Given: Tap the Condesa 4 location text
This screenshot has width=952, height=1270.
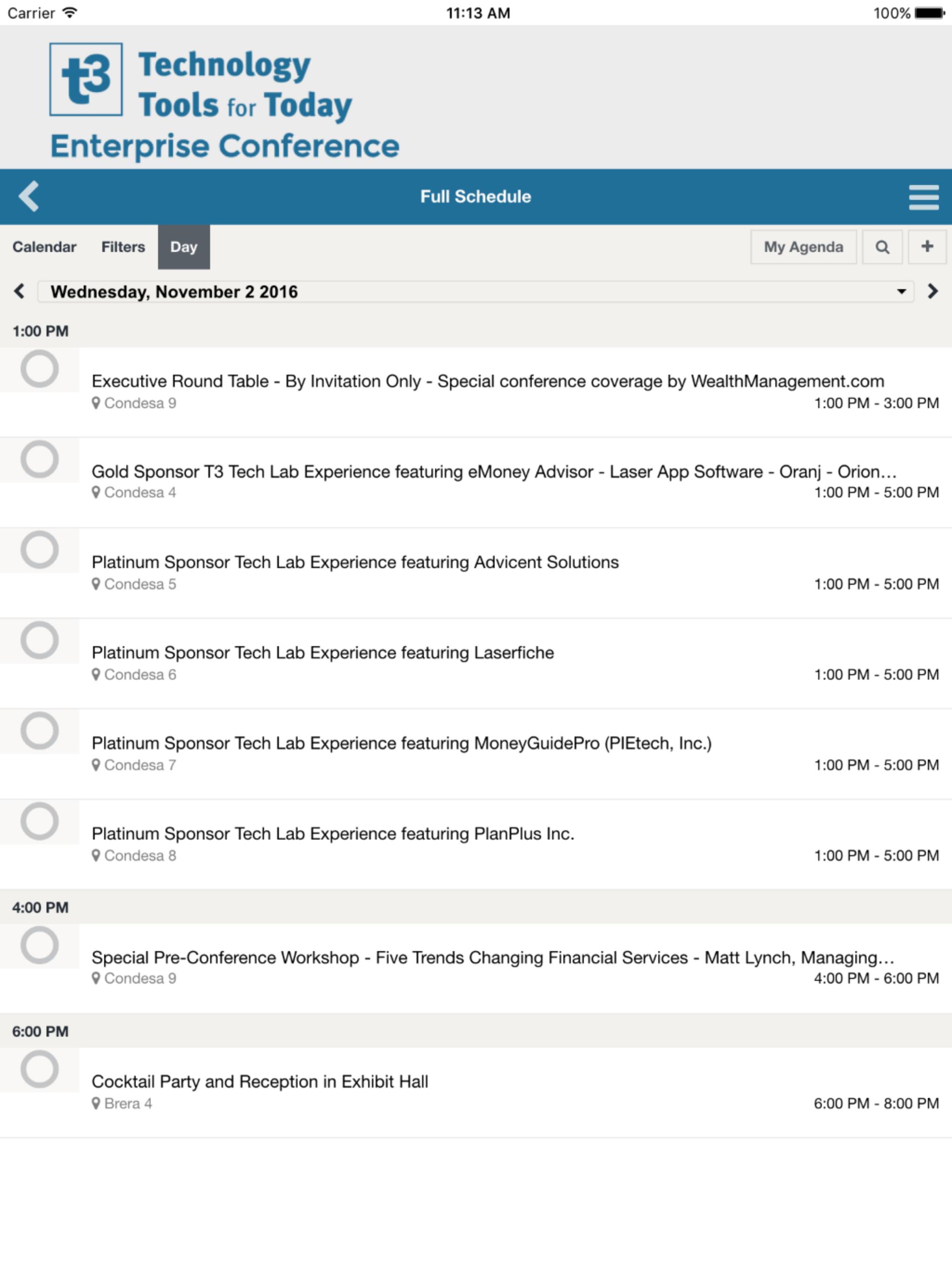Looking at the screenshot, I should (139, 493).
